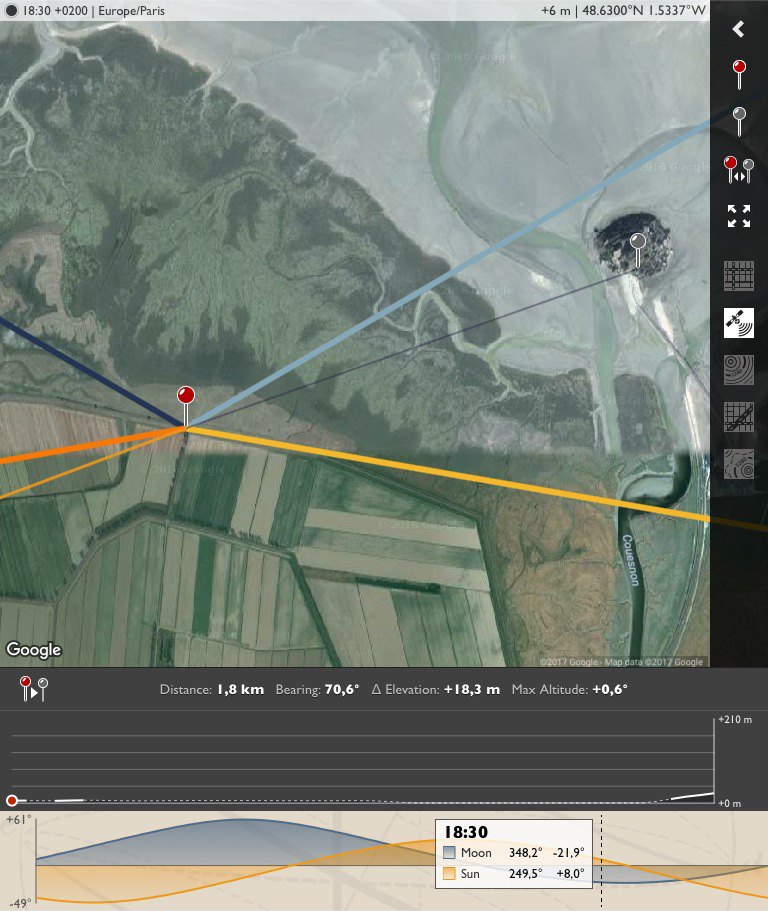
Task: Click the Elevation difference +18,3 m
Action: (472, 690)
